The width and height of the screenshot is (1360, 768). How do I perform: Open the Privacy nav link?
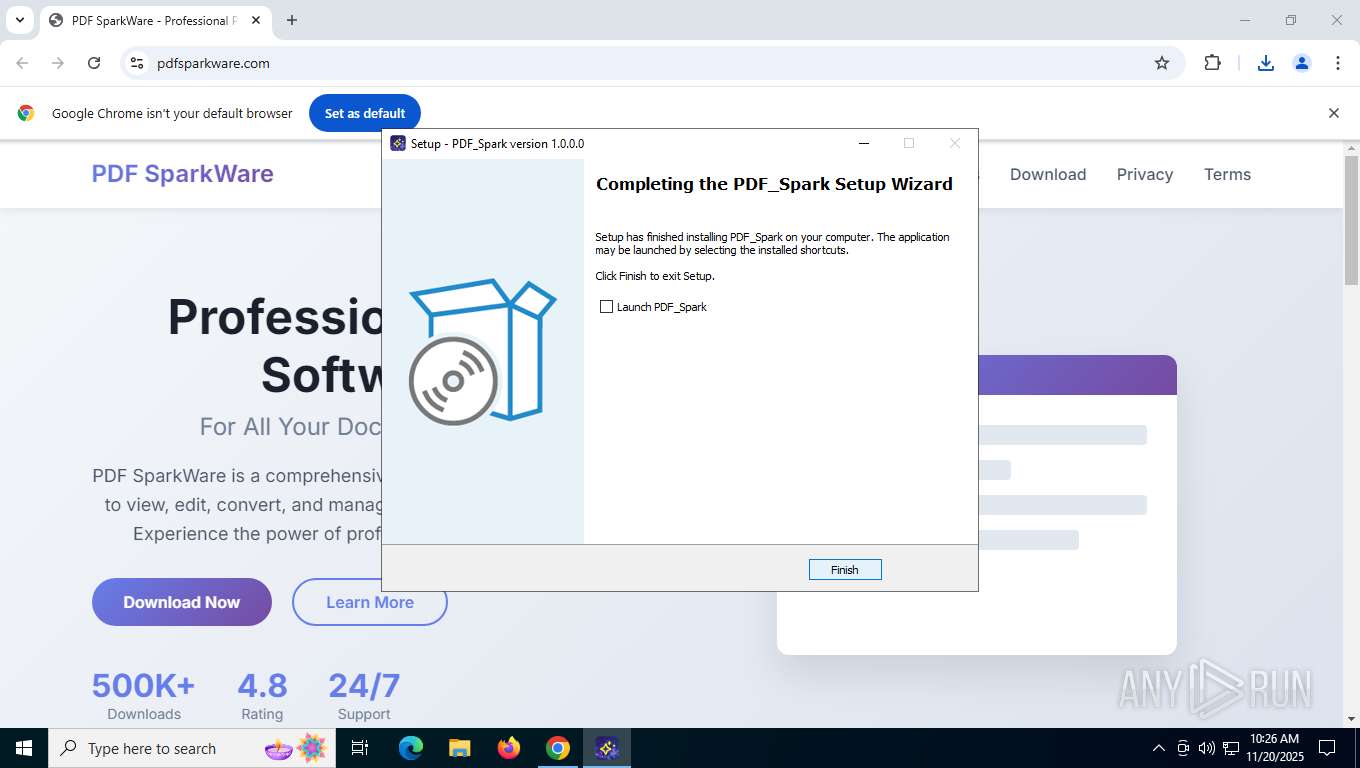point(1145,174)
